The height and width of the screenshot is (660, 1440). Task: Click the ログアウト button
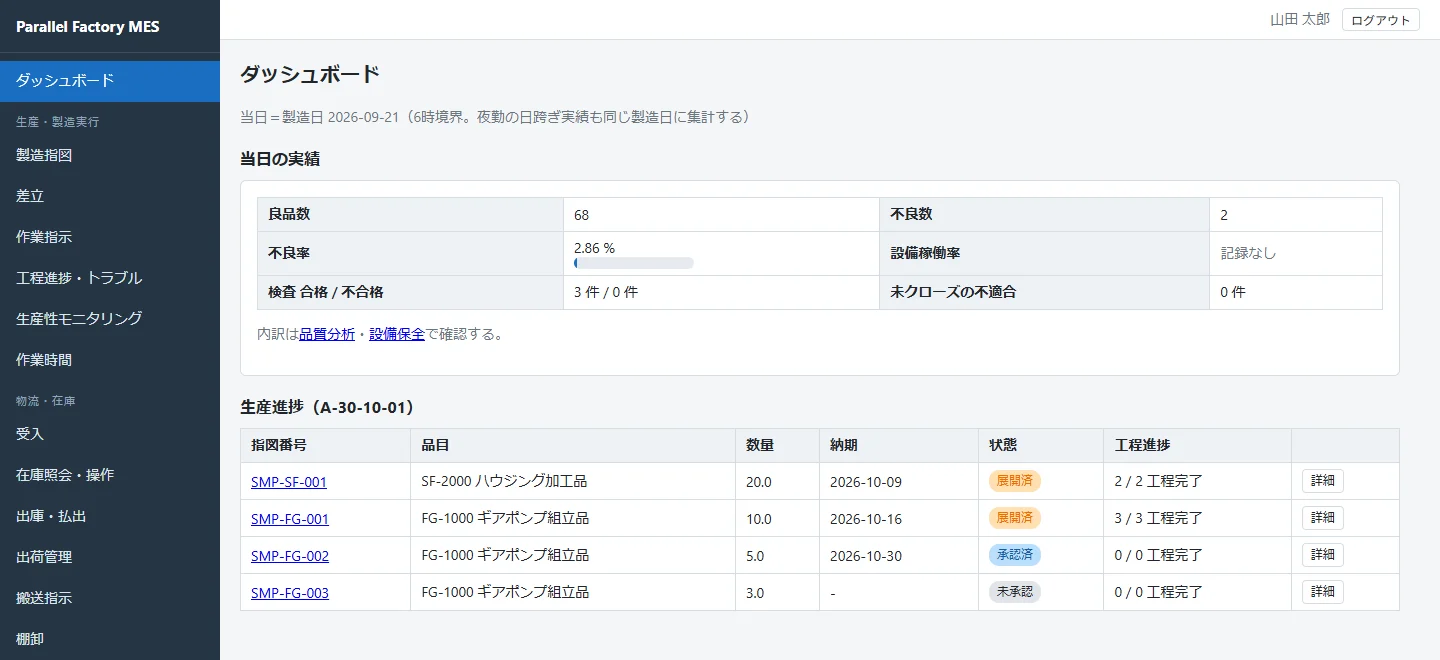tap(1380, 20)
